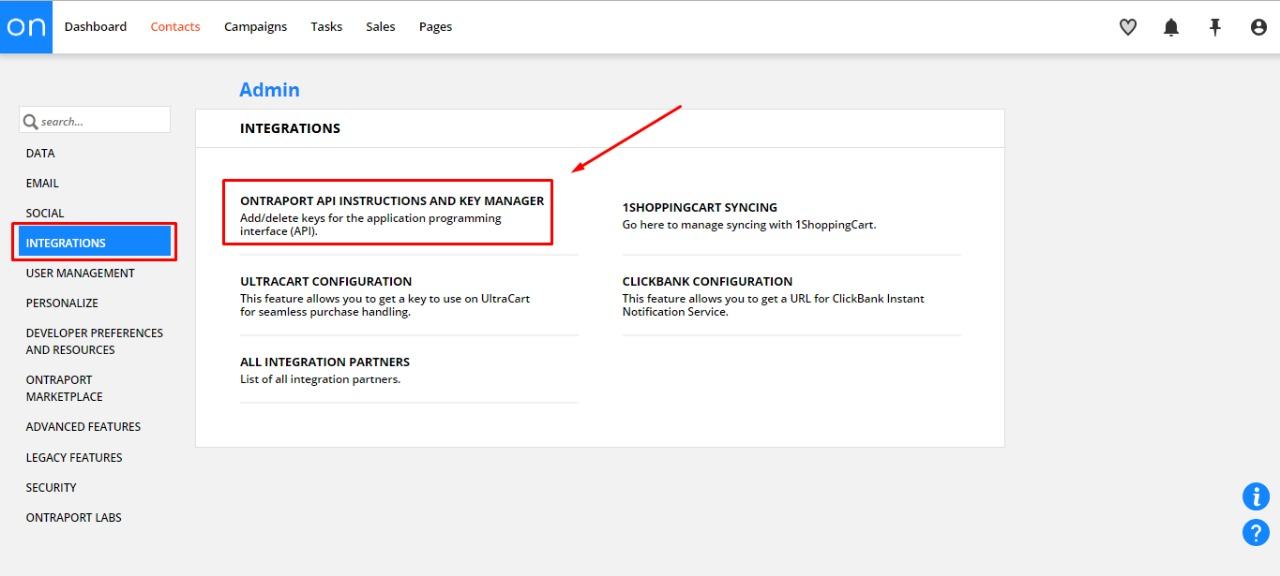Open ONTRAPORT MARKETPLACE section

[x=64, y=388]
